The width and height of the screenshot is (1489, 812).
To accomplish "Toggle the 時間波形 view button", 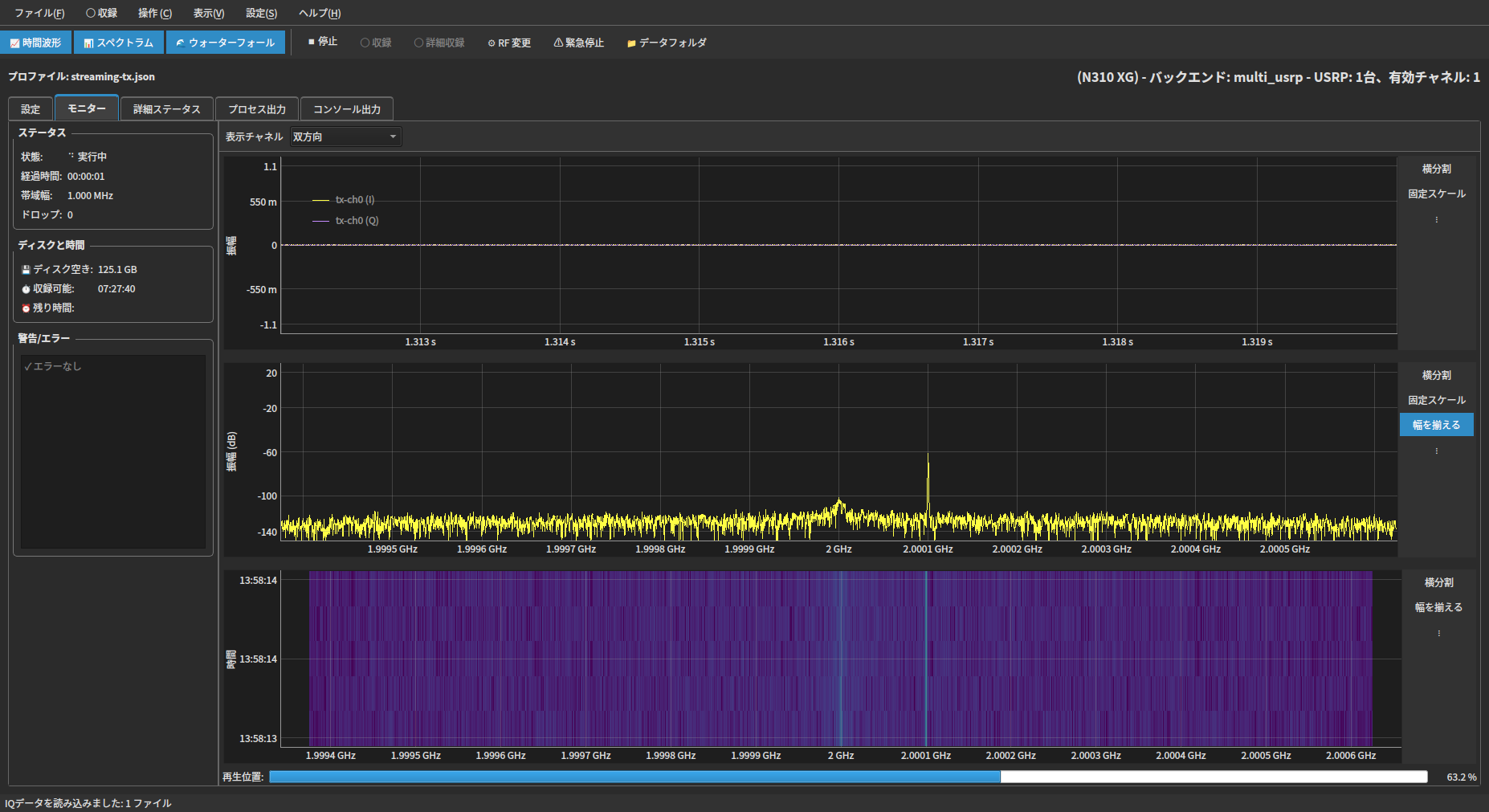I will click(35, 43).
